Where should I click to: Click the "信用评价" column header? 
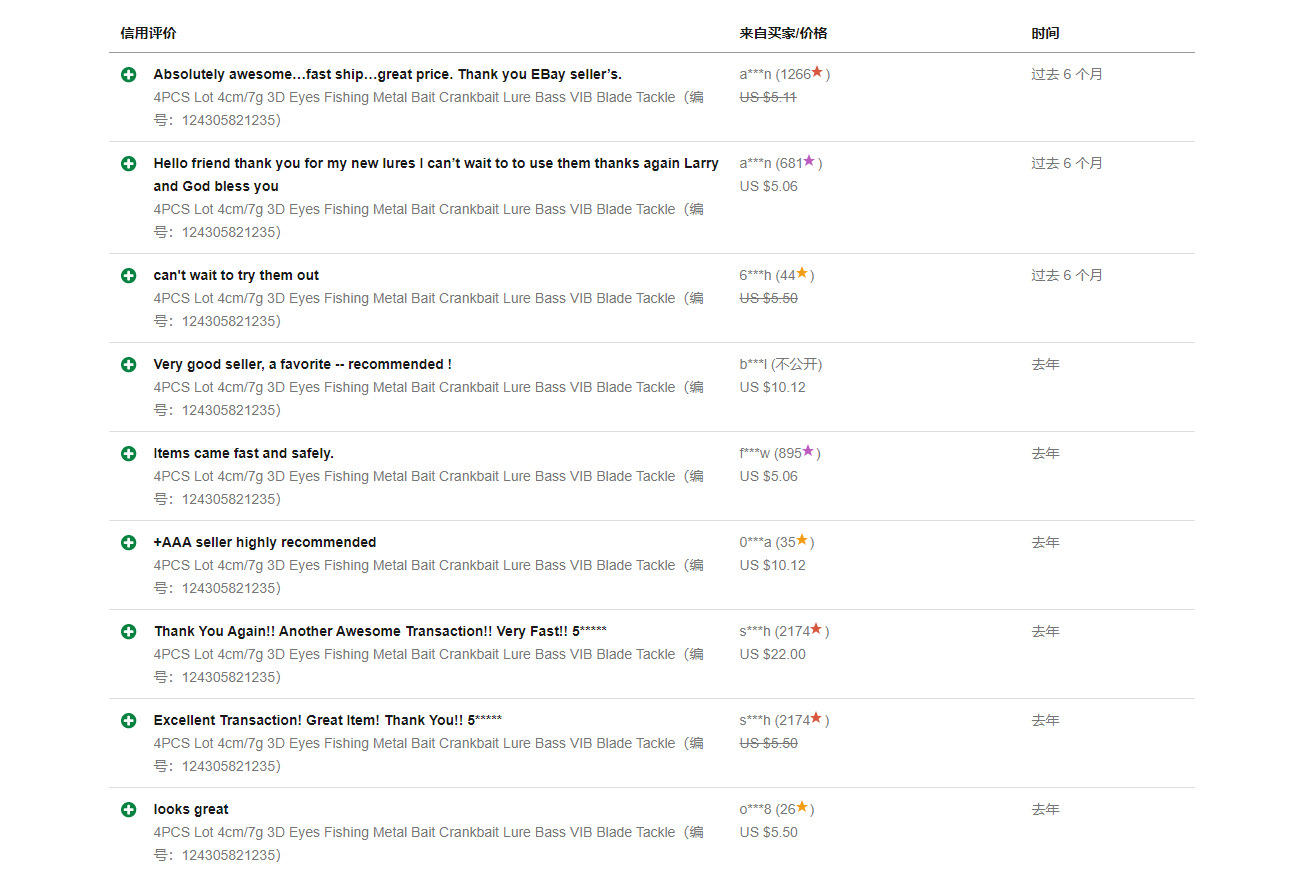click(148, 33)
